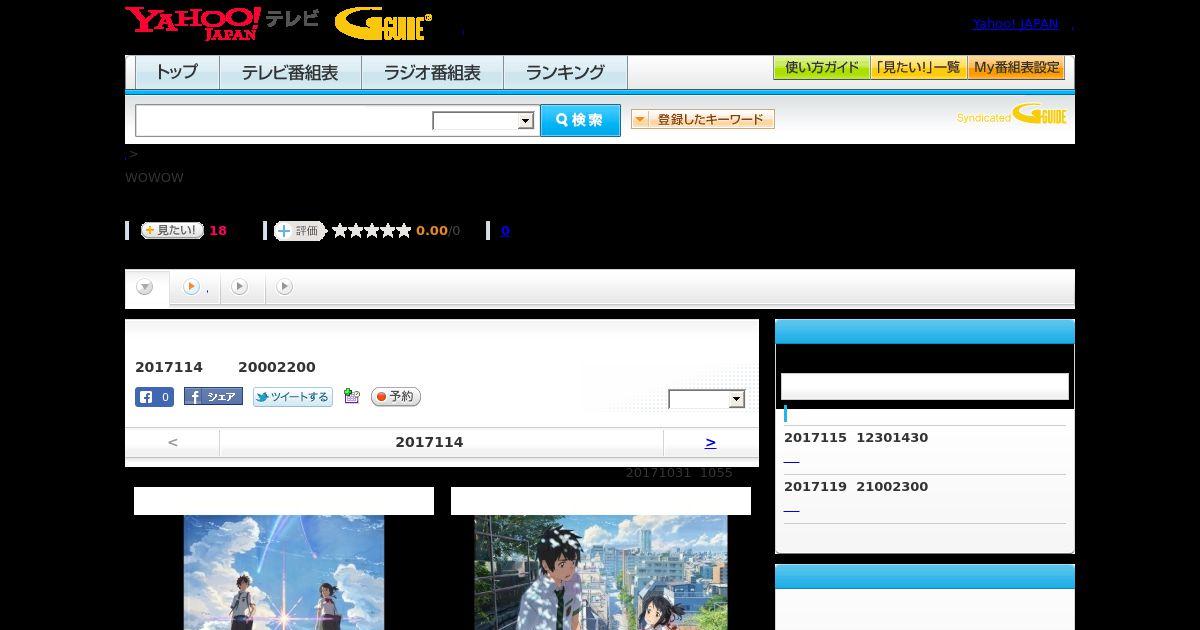The height and width of the screenshot is (630, 1200).
Task: Share via the Facebook シェア button
Action: [x=213, y=397]
